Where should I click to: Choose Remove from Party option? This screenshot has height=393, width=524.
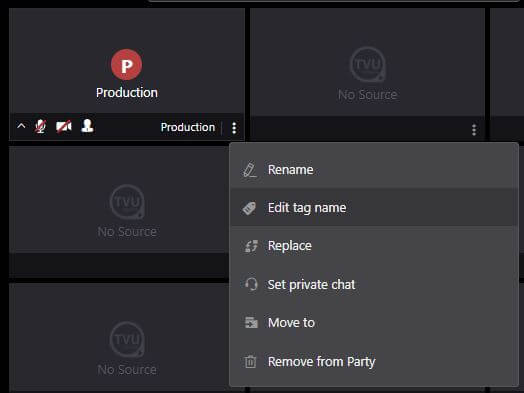[374, 362]
